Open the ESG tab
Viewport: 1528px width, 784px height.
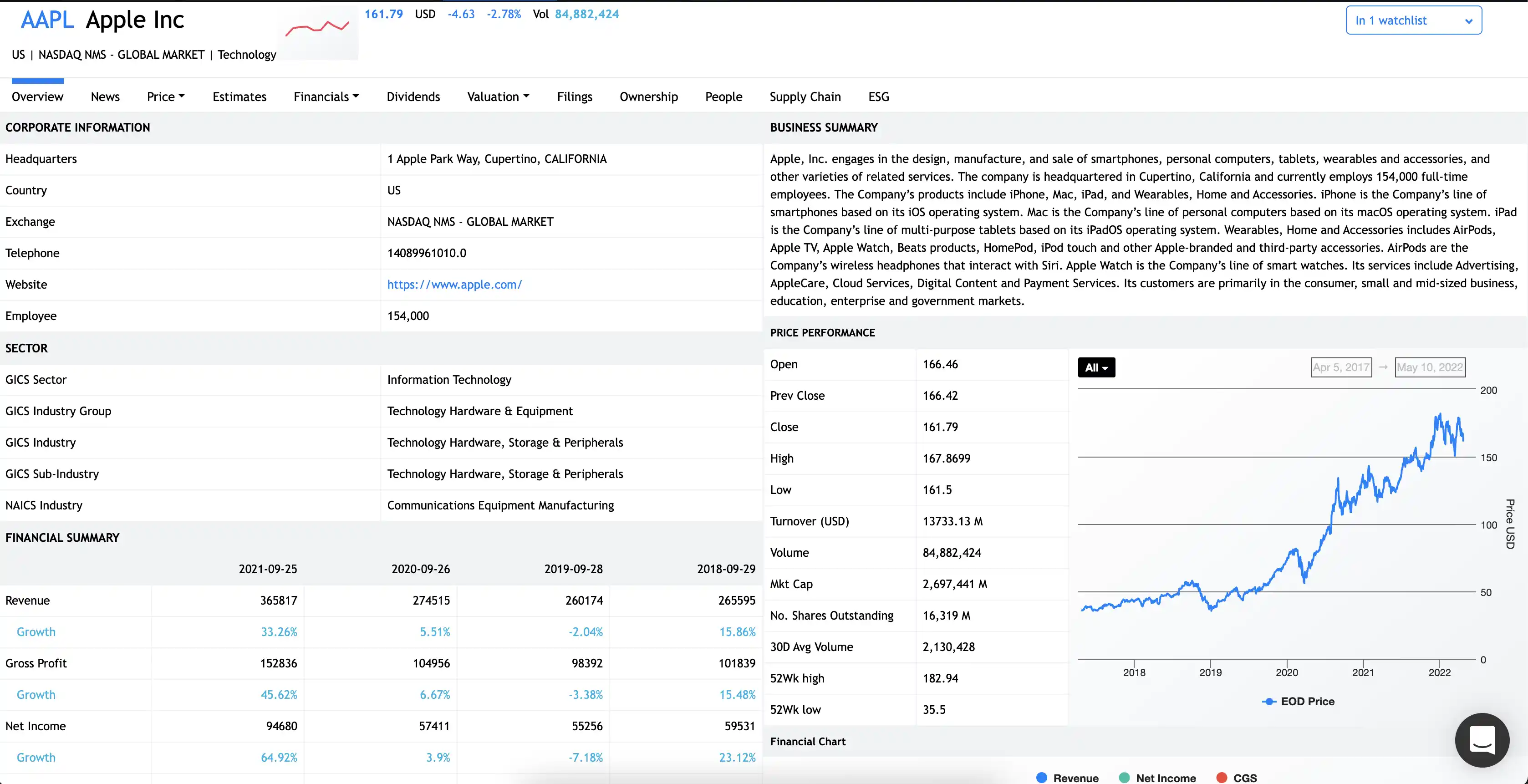click(878, 96)
